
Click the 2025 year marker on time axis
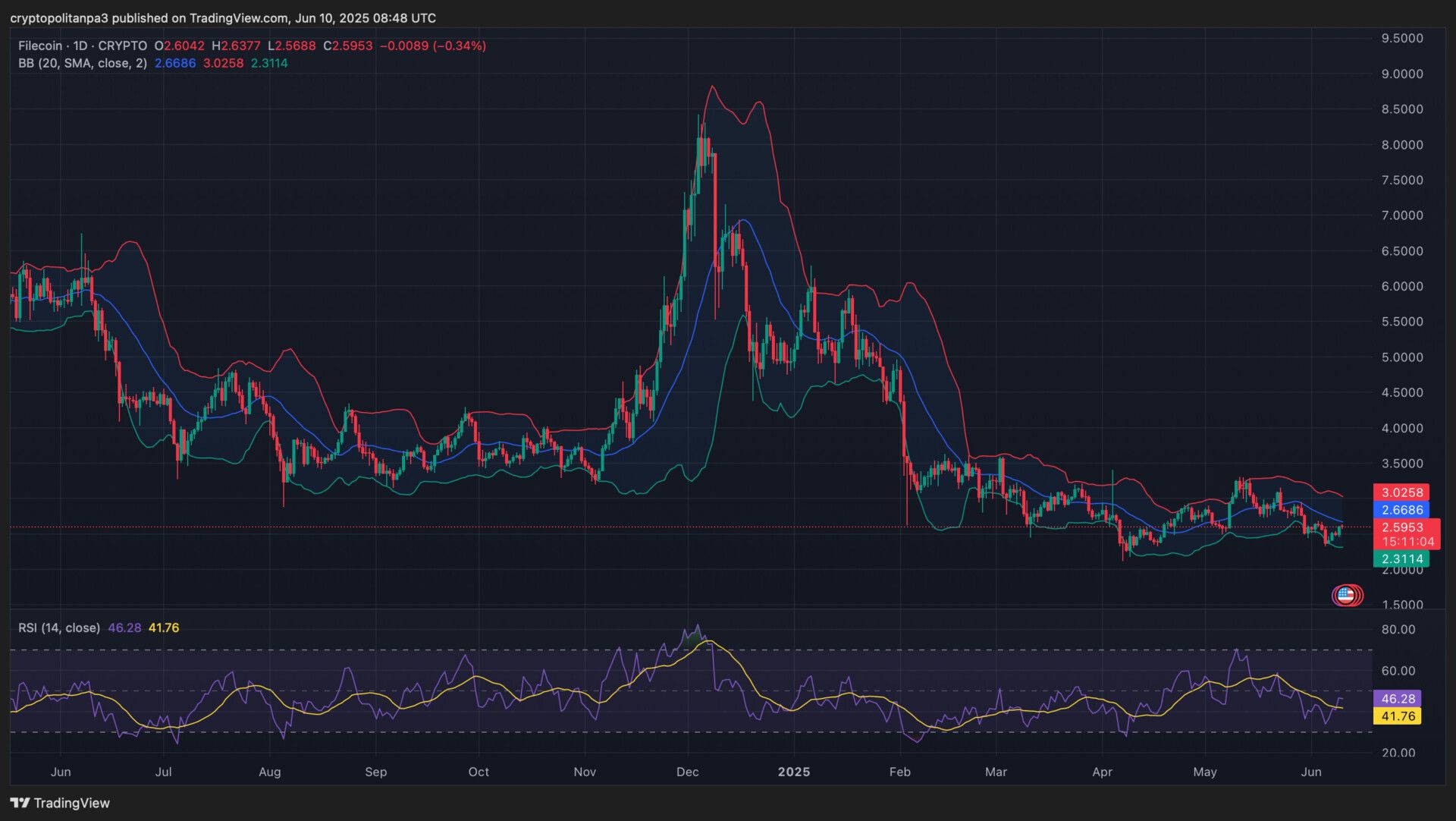[x=794, y=772]
